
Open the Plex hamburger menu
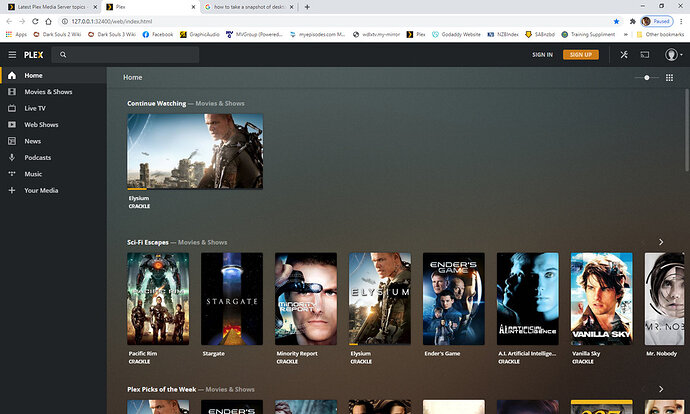tap(12, 55)
